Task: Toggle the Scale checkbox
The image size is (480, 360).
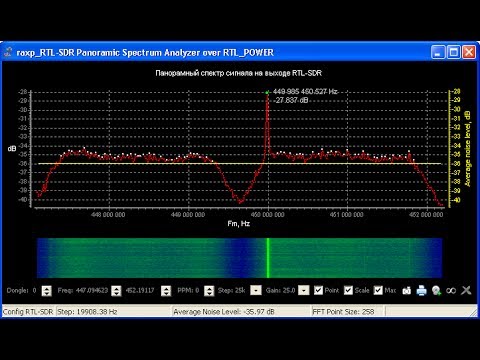Action: click(x=348, y=290)
